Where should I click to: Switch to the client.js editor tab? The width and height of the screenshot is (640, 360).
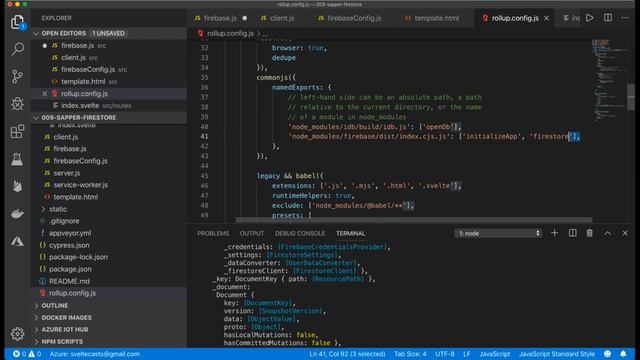click(282, 18)
